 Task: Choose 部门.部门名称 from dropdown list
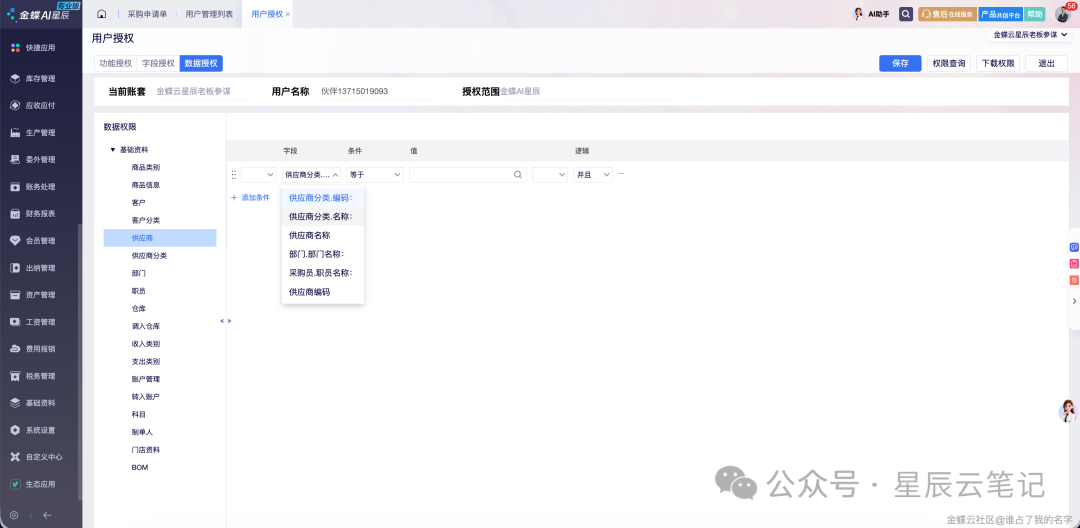[323, 254]
